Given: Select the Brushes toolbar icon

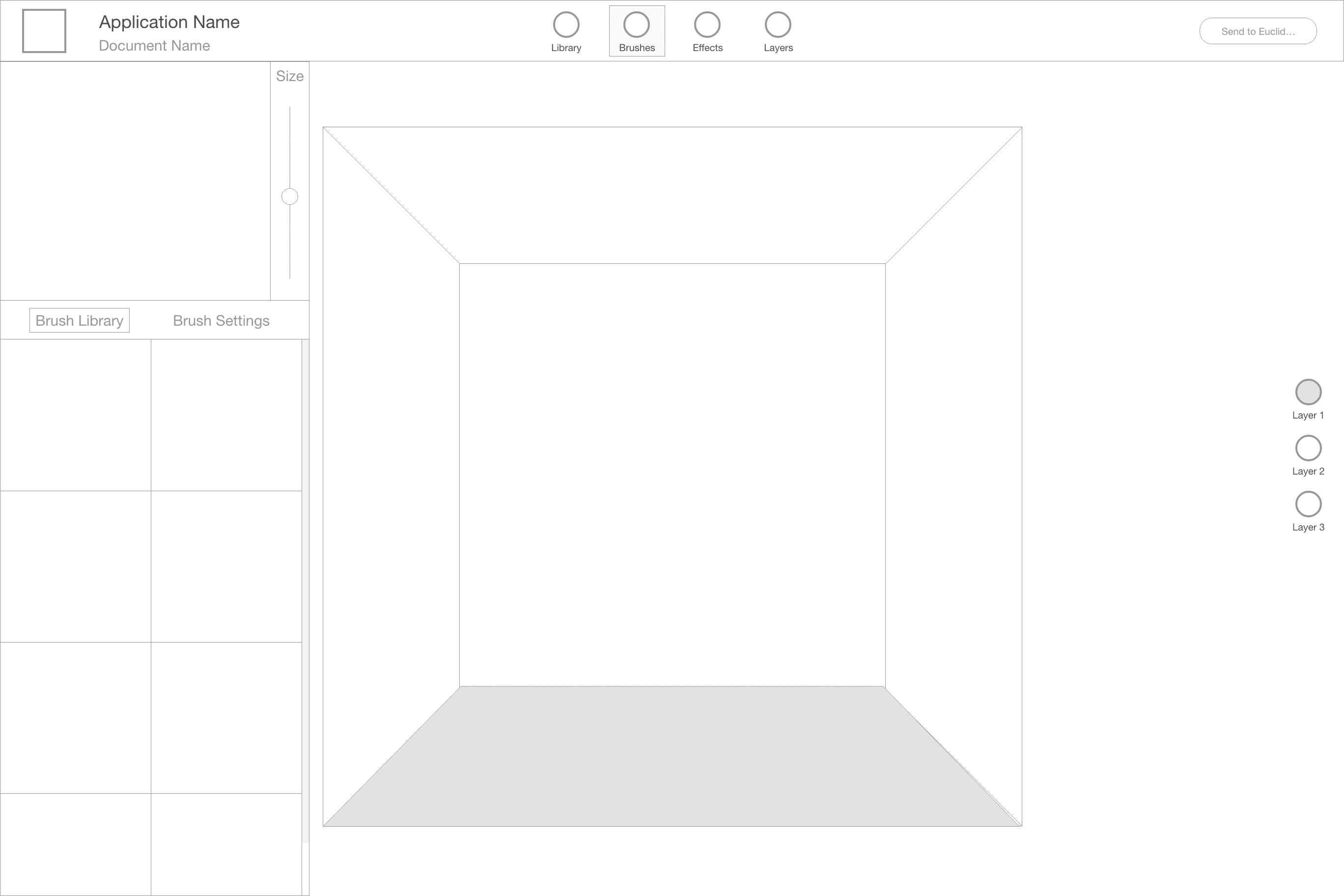Looking at the screenshot, I should coord(636,25).
